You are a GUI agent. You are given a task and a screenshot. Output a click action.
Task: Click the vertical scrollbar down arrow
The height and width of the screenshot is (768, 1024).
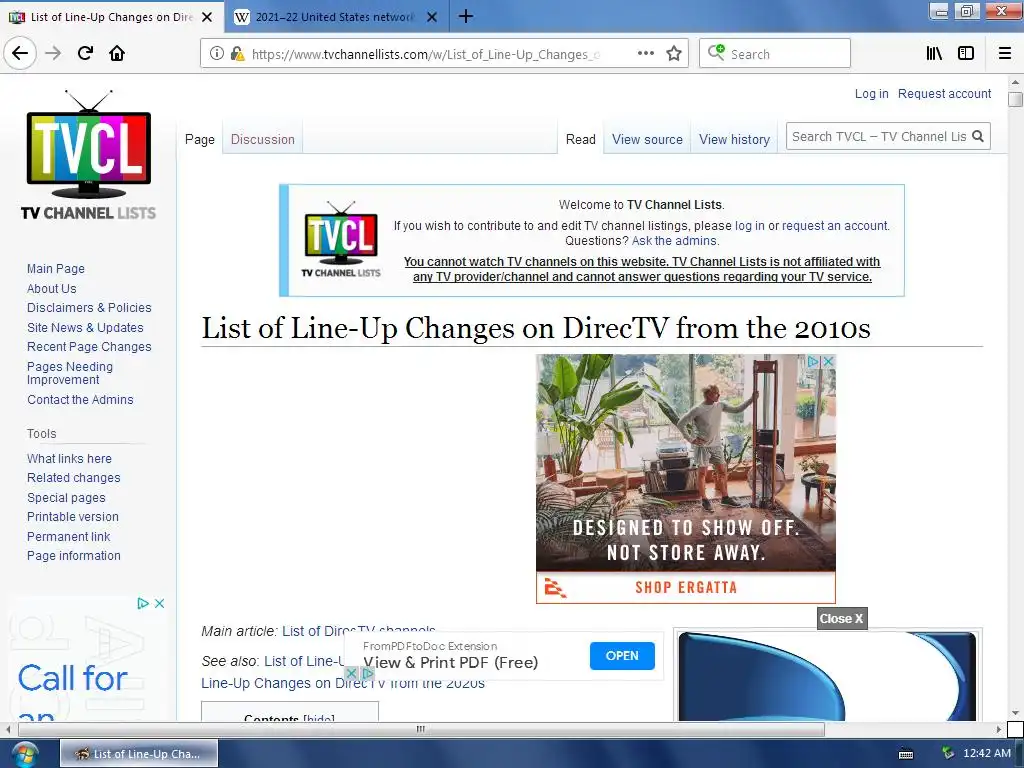1015,713
